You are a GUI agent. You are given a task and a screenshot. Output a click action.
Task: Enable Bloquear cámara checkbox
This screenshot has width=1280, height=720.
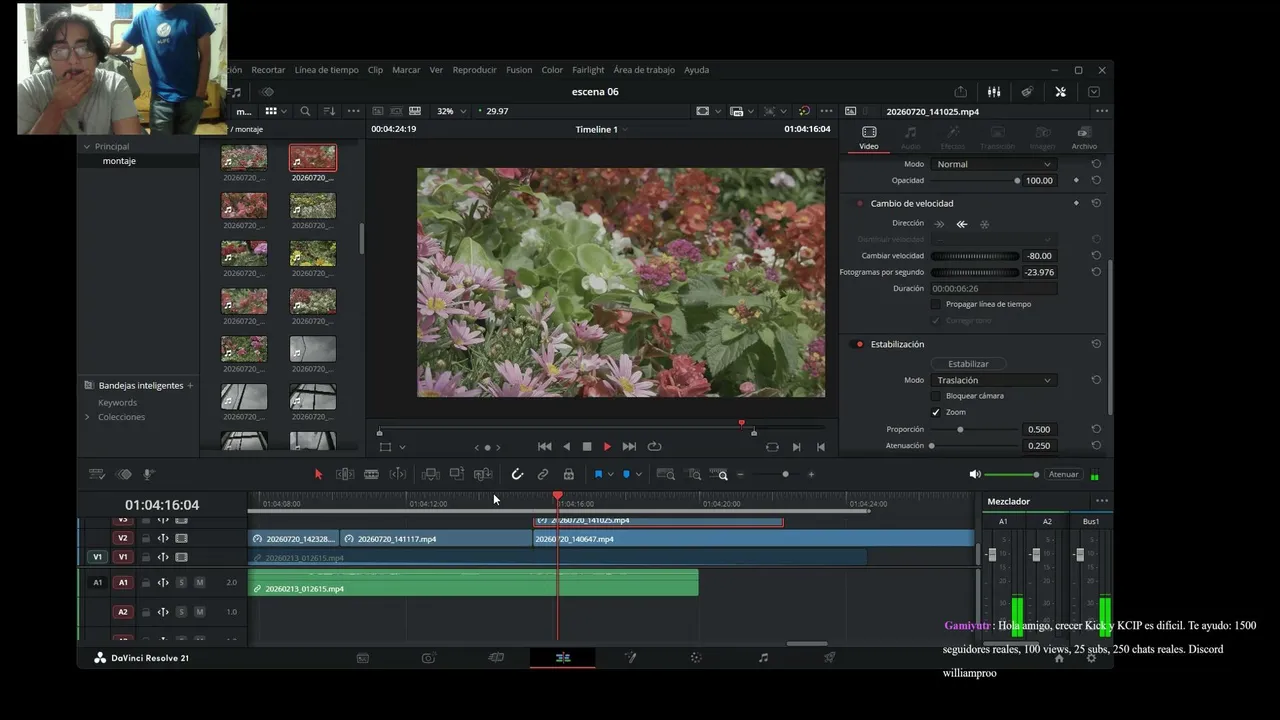point(936,396)
